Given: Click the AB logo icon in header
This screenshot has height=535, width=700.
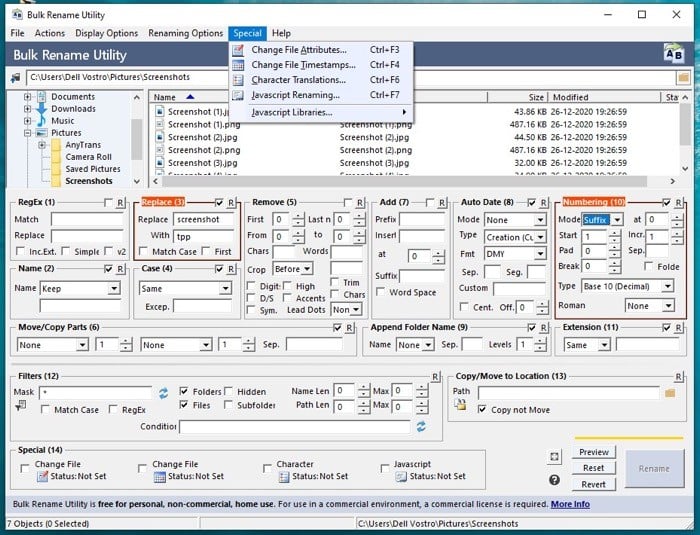Looking at the screenshot, I should tap(673, 54).
